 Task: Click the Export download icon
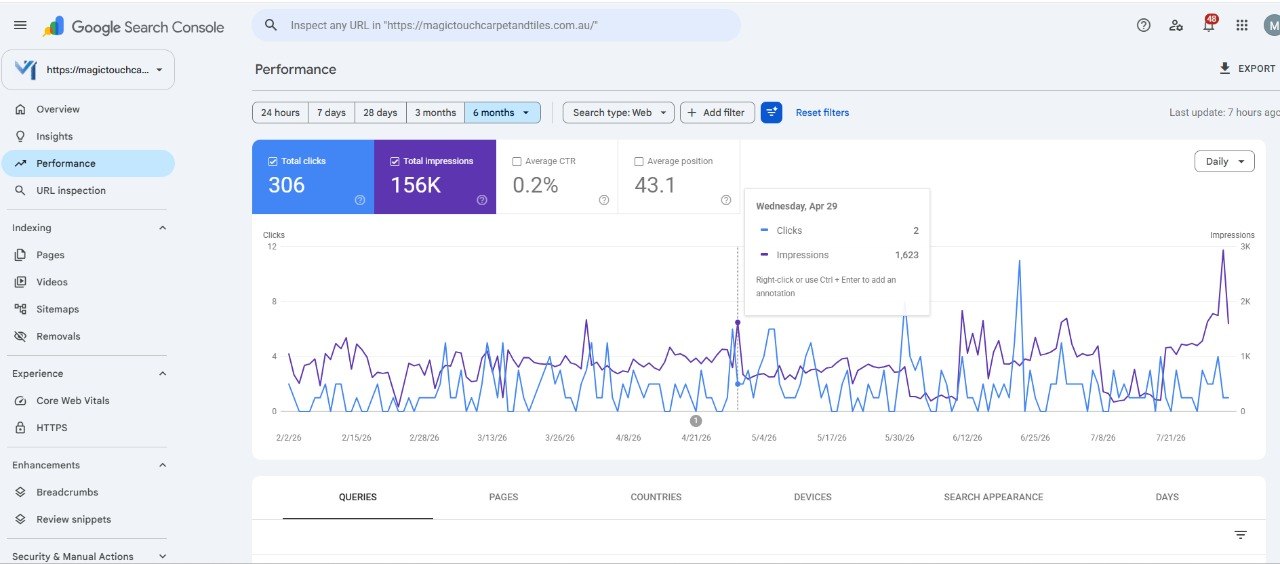pyautogui.click(x=1225, y=69)
